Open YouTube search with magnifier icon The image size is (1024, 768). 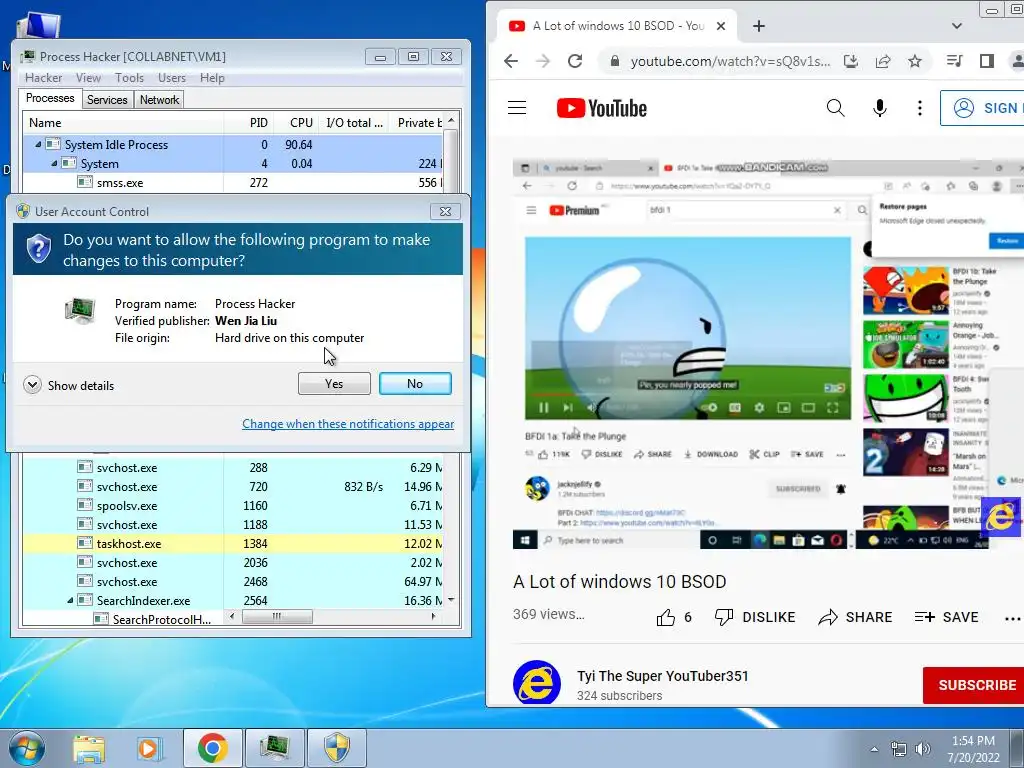coord(835,108)
